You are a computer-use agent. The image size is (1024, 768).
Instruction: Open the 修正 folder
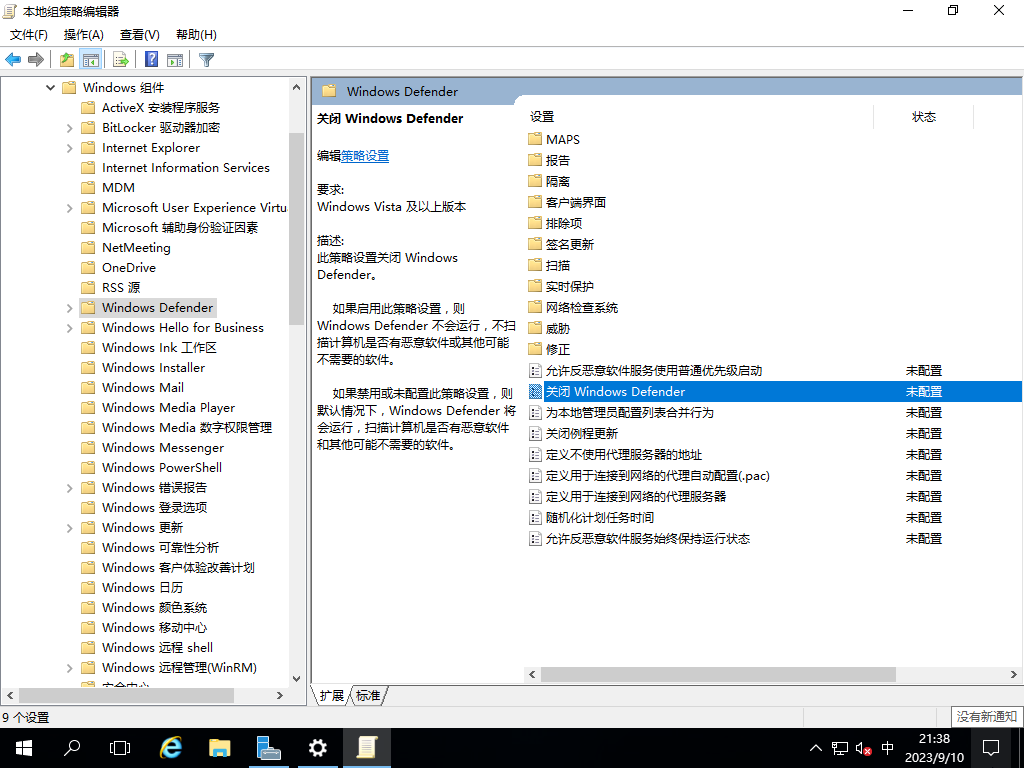(549, 349)
